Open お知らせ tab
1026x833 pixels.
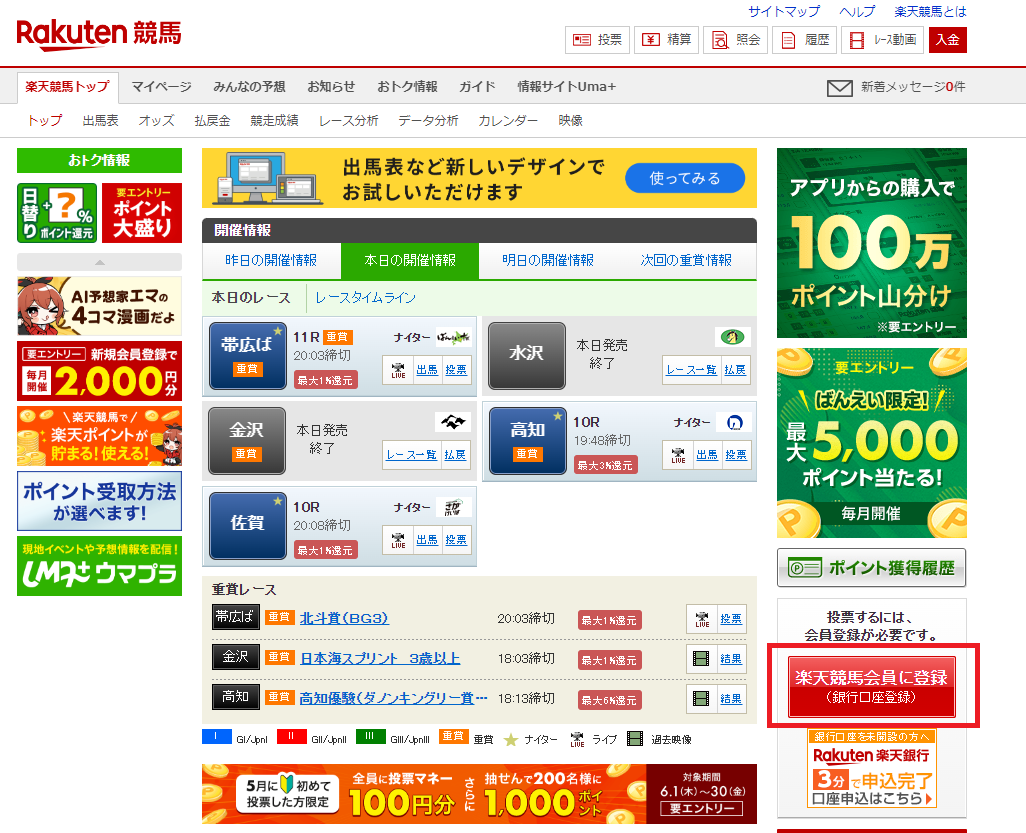[x=331, y=86]
